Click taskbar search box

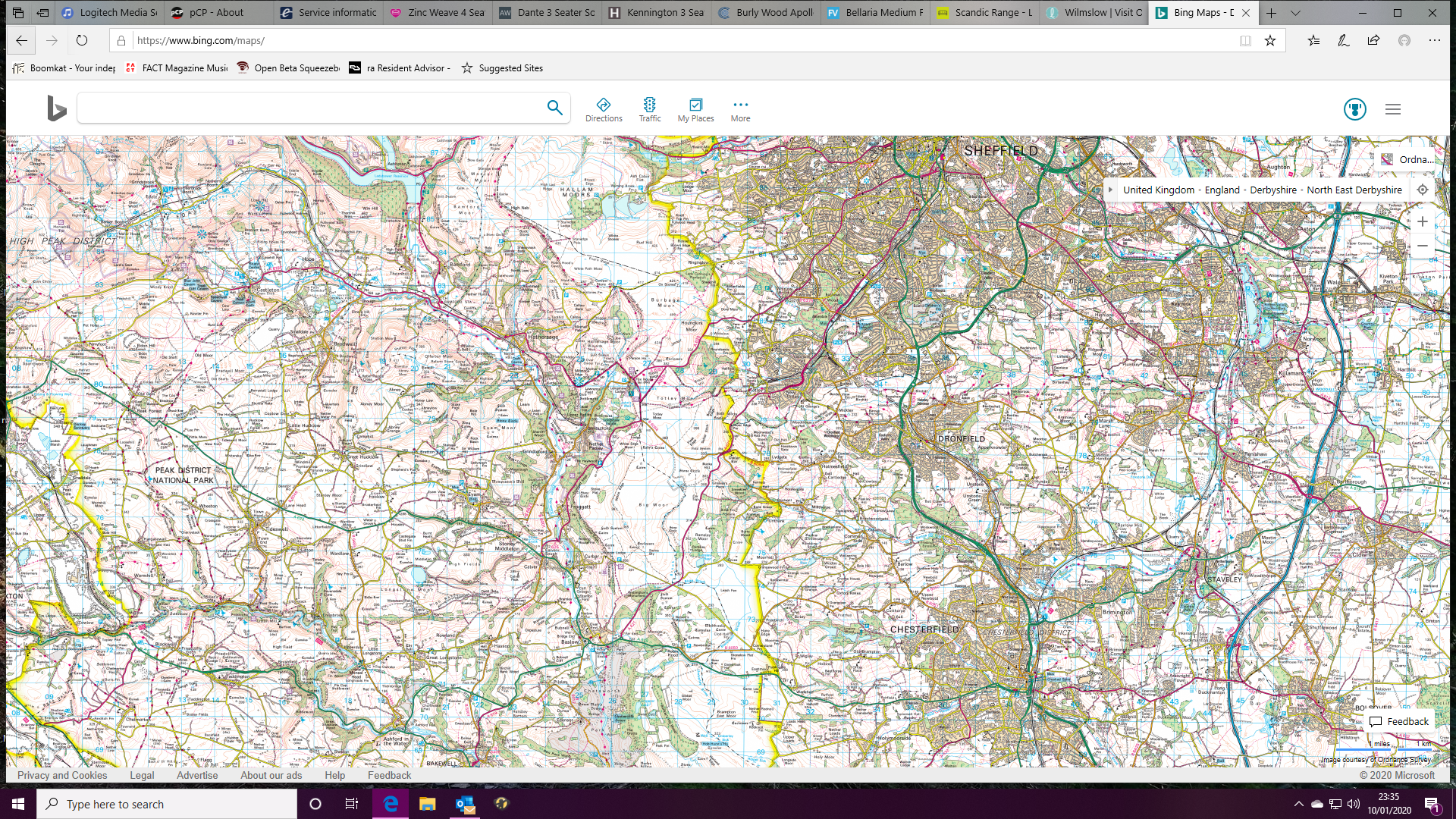167,804
